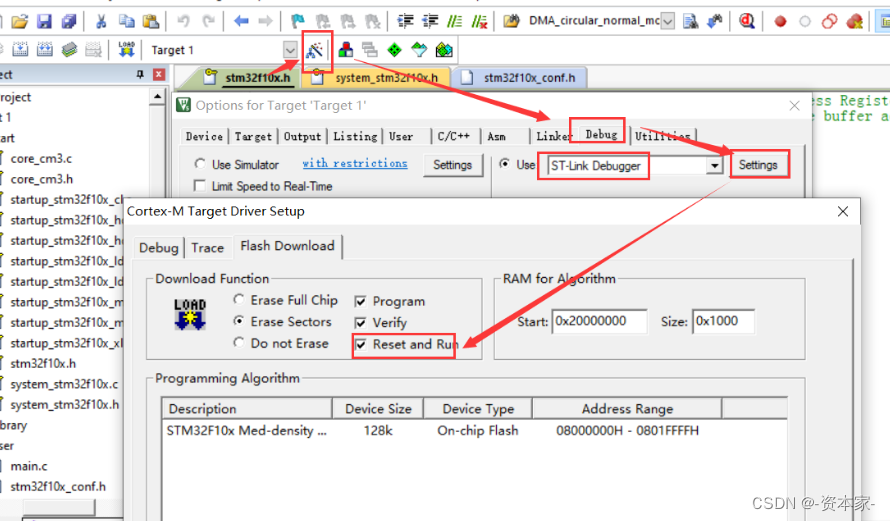Viewport: 890px width, 521px height.
Task: Select system_stm32f10x.c in the project tree
Action: (x=64, y=384)
